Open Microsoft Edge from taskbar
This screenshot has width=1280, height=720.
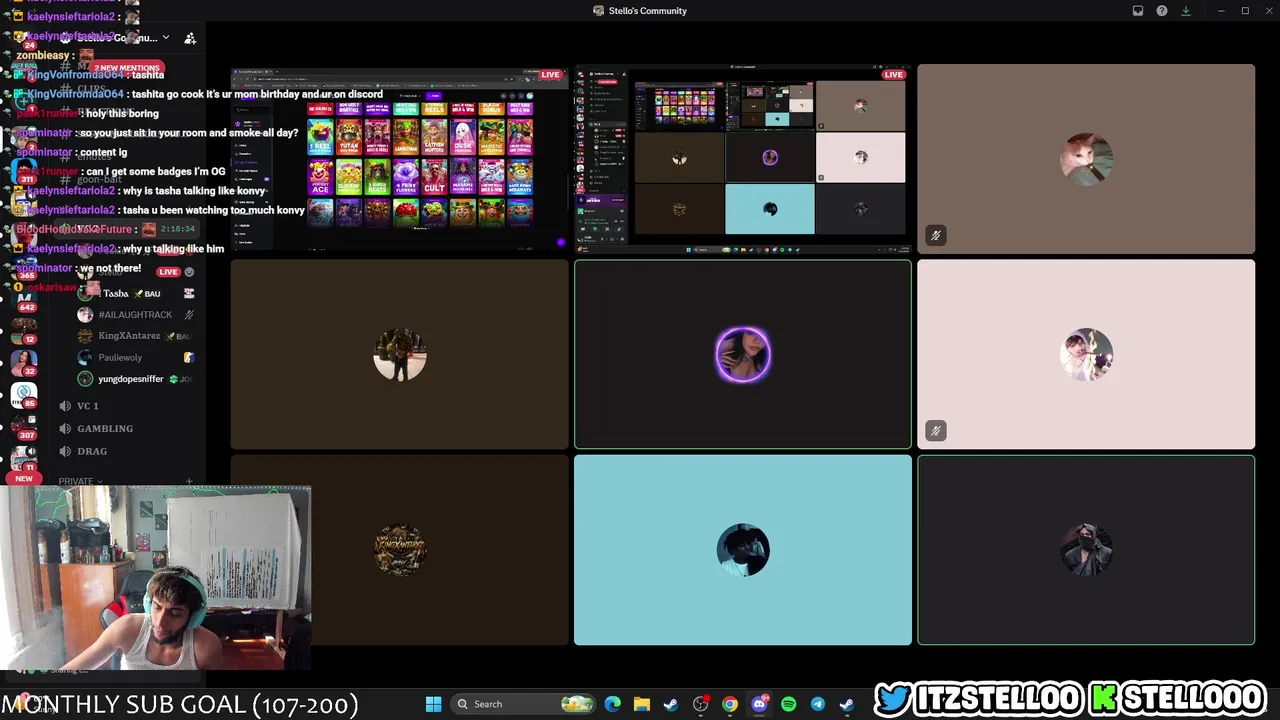point(613,704)
